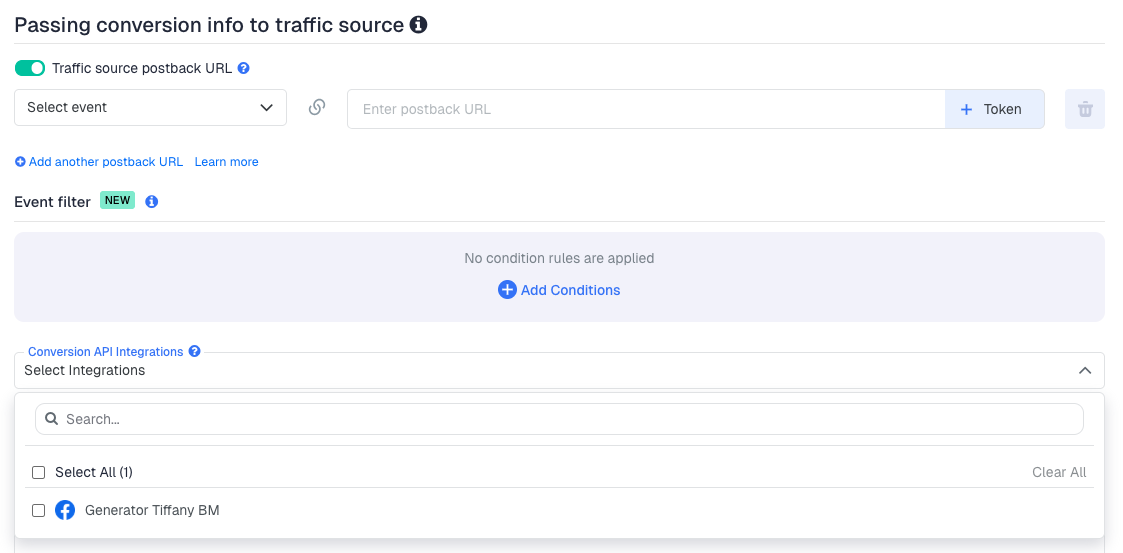
Task: Disable Traffic source postback URL toggle
Action: coord(30,68)
